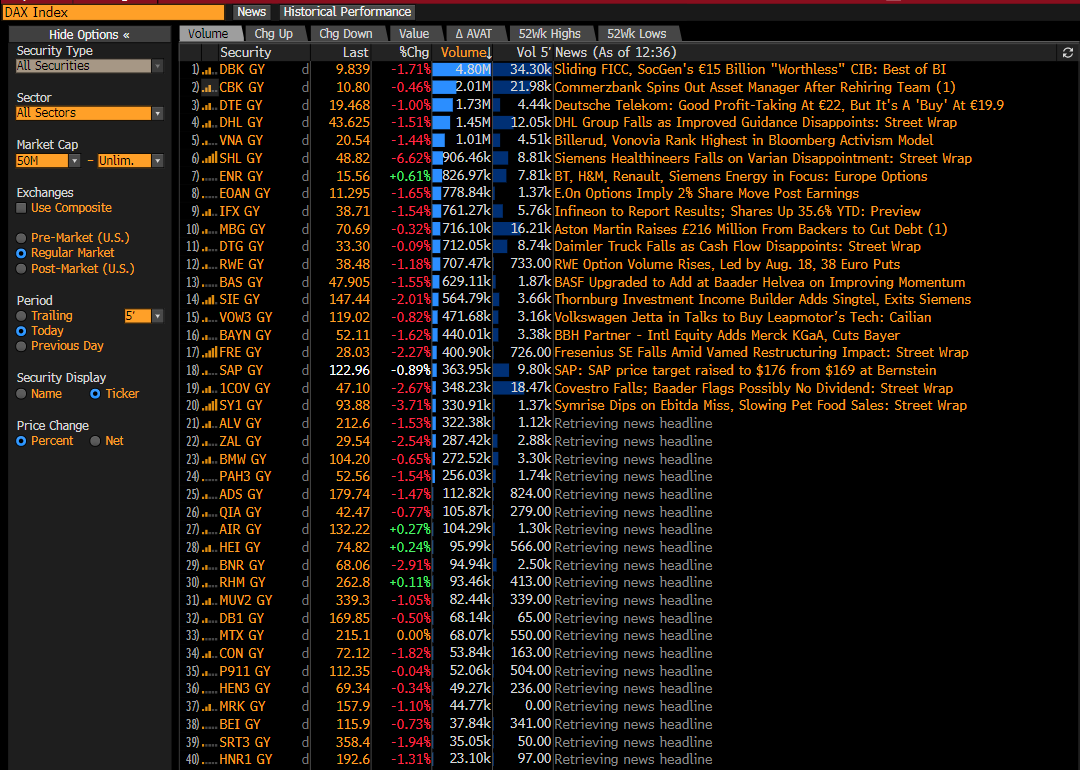Switch to the 52Wk Lows tab
Screen dimensions: 1080x770
636,34
